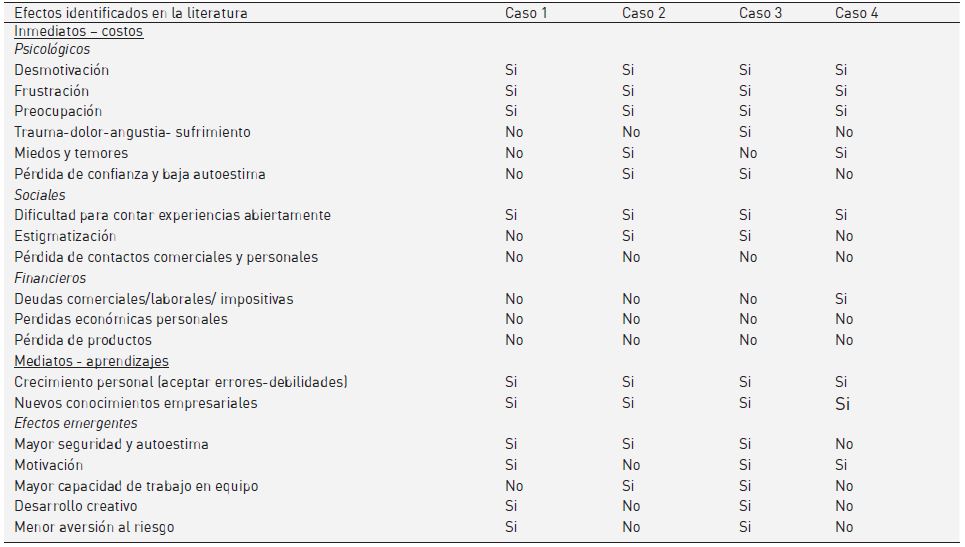Click the 'Menor aversión al riesgo' row label

click(94, 527)
